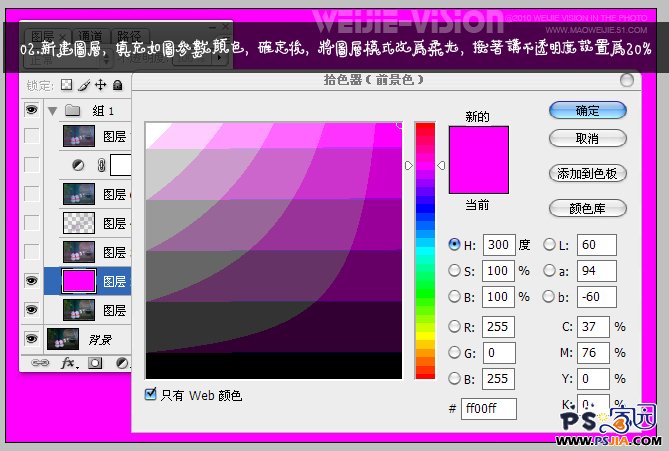669x451 pixels.
Task: Select the Lab a radio button
Action: point(549,270)
